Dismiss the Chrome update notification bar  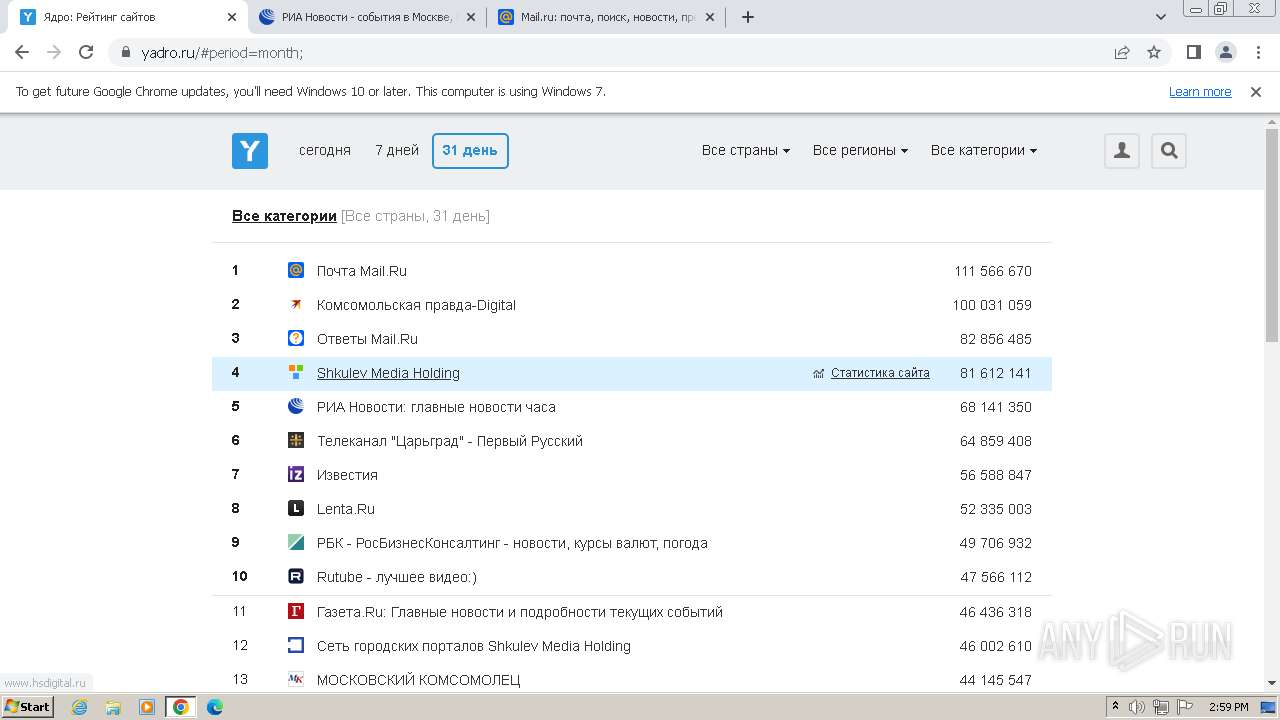coord(1256,91)
